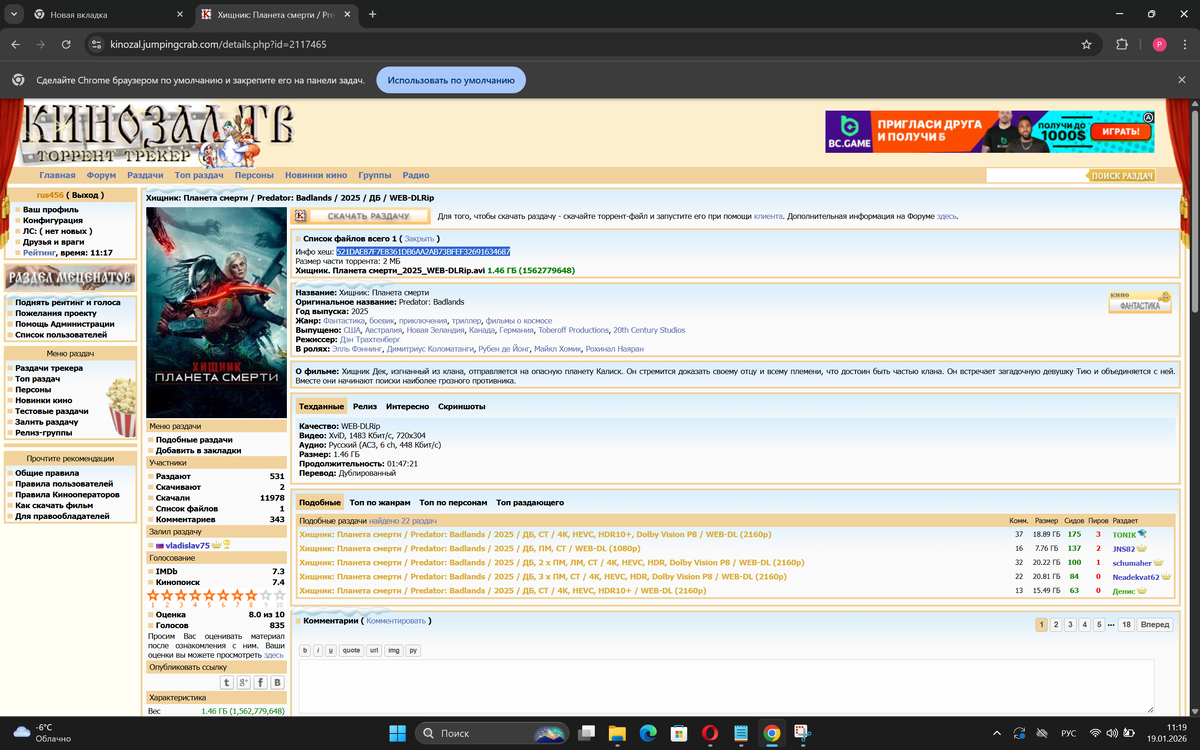1200x750 pixels.
Task: Go to comments page 18
Action: tap(1126, 624)
